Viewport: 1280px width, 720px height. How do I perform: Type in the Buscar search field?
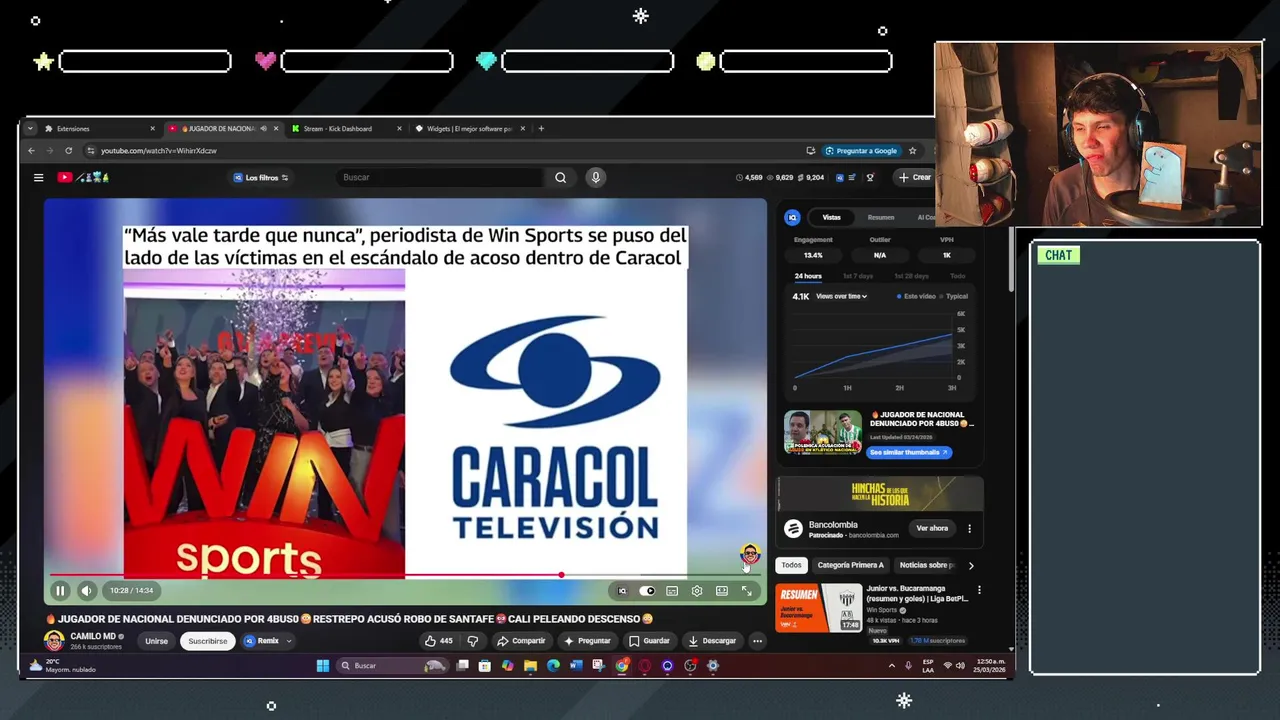[440, 177]
